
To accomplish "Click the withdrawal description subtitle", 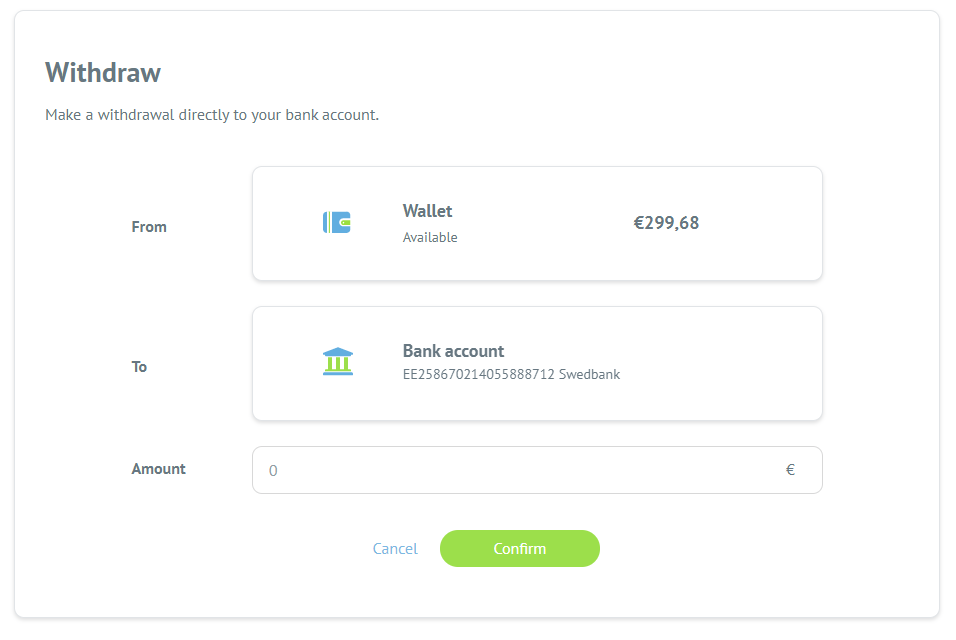I will pos(212,115).
